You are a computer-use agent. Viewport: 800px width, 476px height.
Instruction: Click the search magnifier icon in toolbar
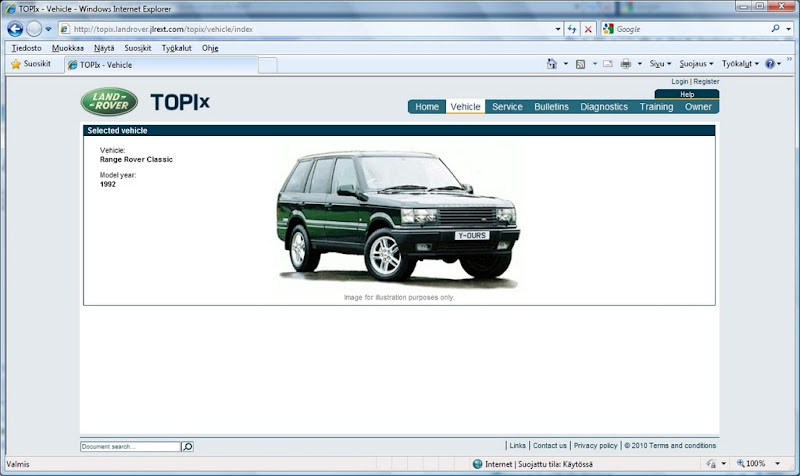click(x=776, y=29)
